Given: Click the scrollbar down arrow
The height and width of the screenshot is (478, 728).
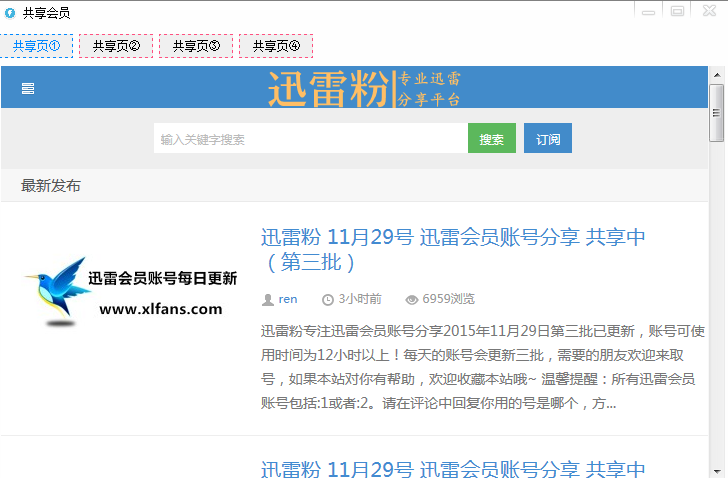Looking at the screenshot, I should point(717,472).
